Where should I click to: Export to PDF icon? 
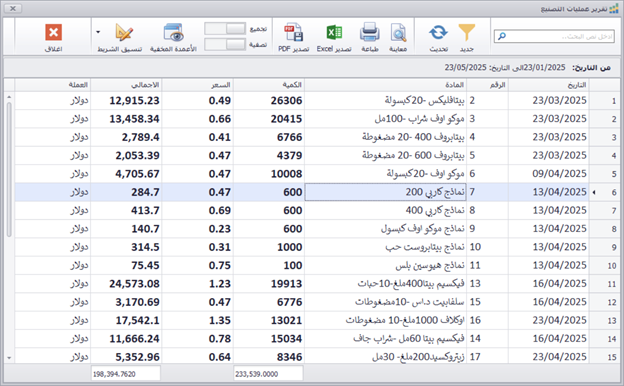(293, 33)
